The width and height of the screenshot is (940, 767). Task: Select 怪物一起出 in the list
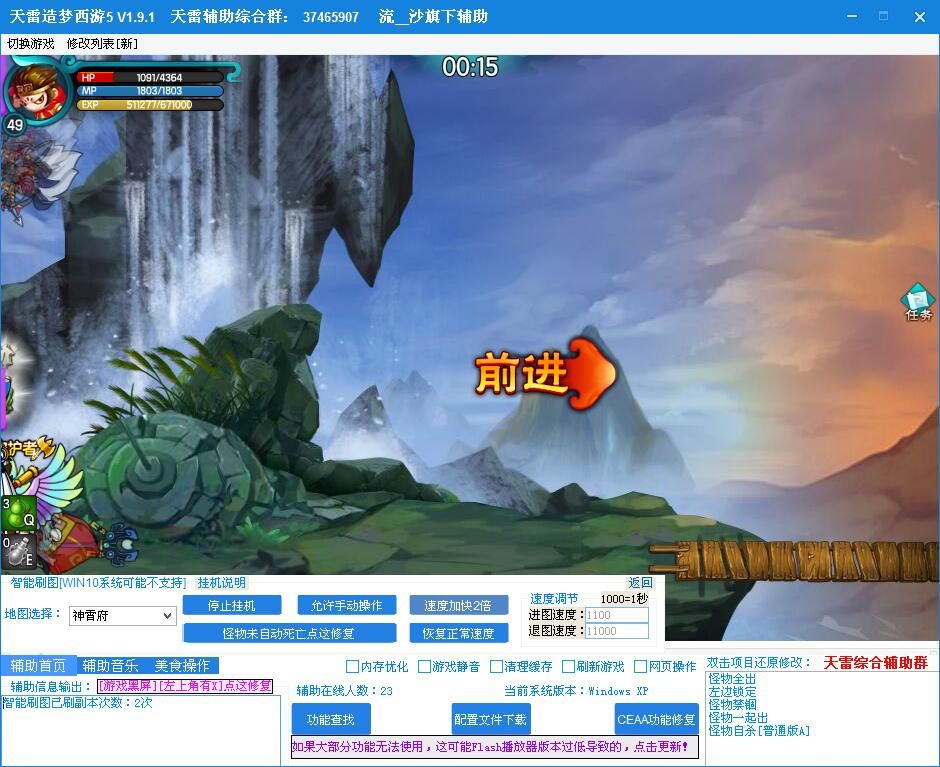[738, 718]
